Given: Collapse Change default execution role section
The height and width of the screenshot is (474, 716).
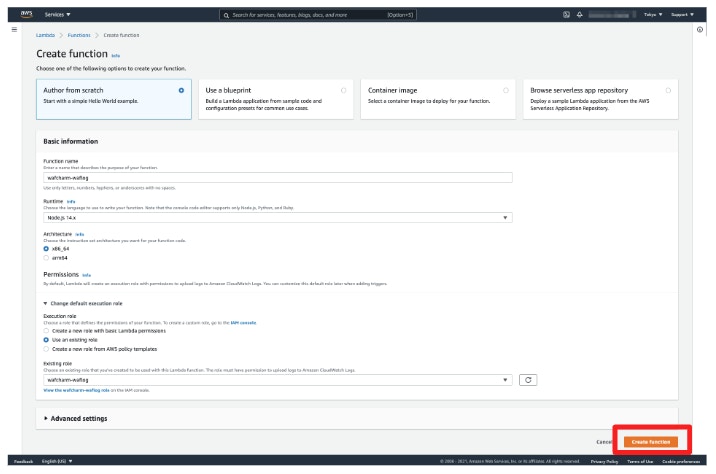Looking at the screenshot, I should (83, 303).
